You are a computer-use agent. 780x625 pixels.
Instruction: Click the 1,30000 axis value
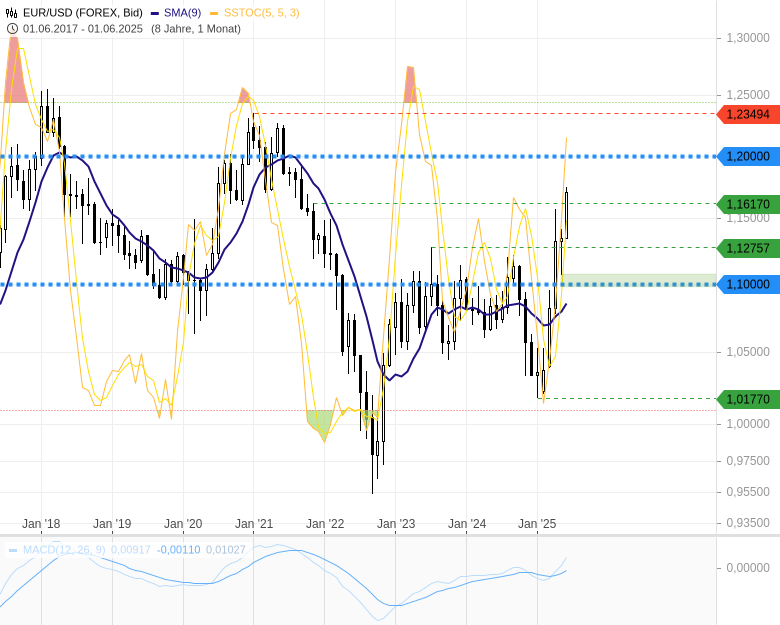point(748,38)
